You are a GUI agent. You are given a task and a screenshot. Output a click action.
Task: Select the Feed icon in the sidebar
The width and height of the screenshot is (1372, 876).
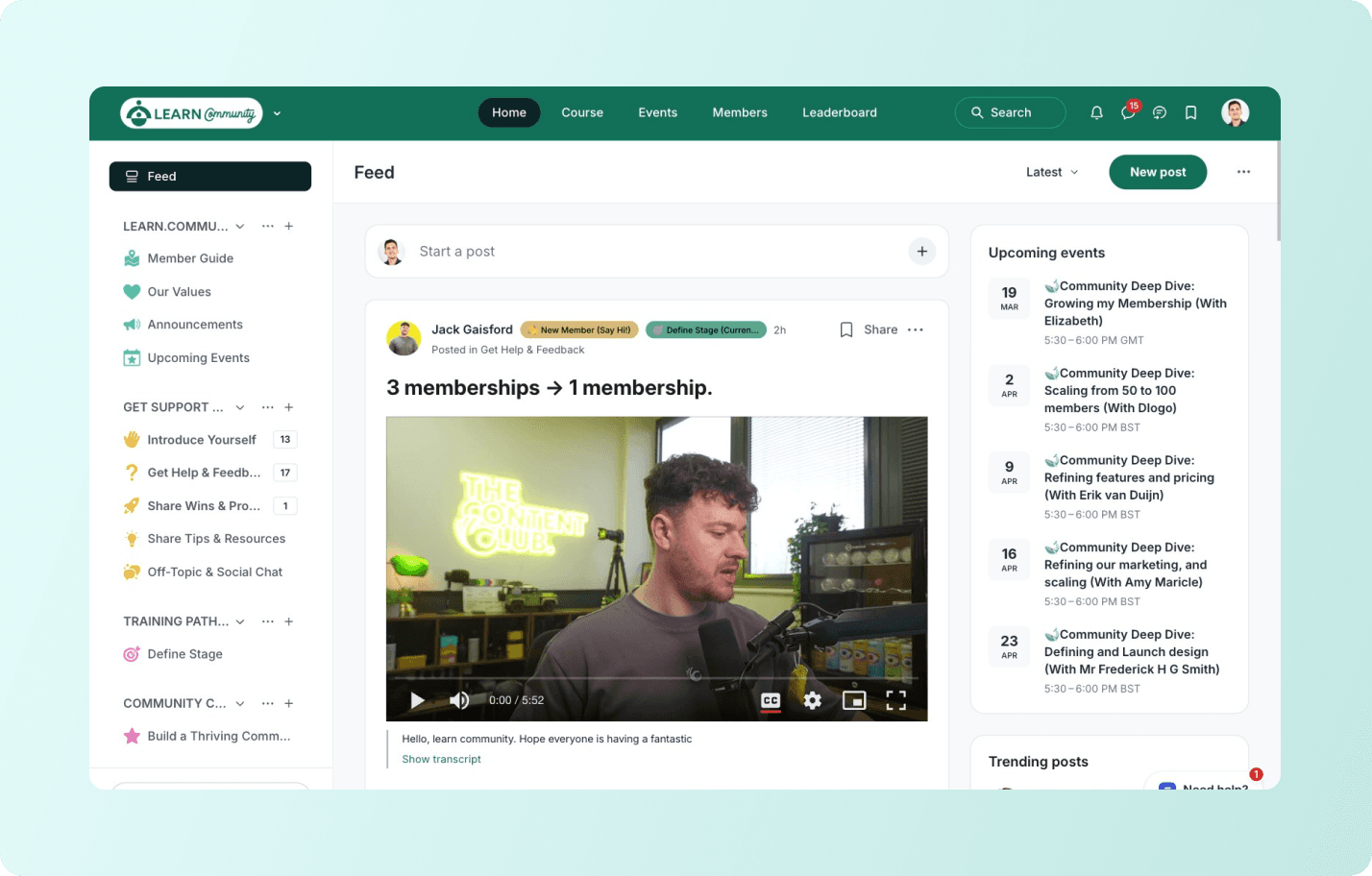(131, 176)
